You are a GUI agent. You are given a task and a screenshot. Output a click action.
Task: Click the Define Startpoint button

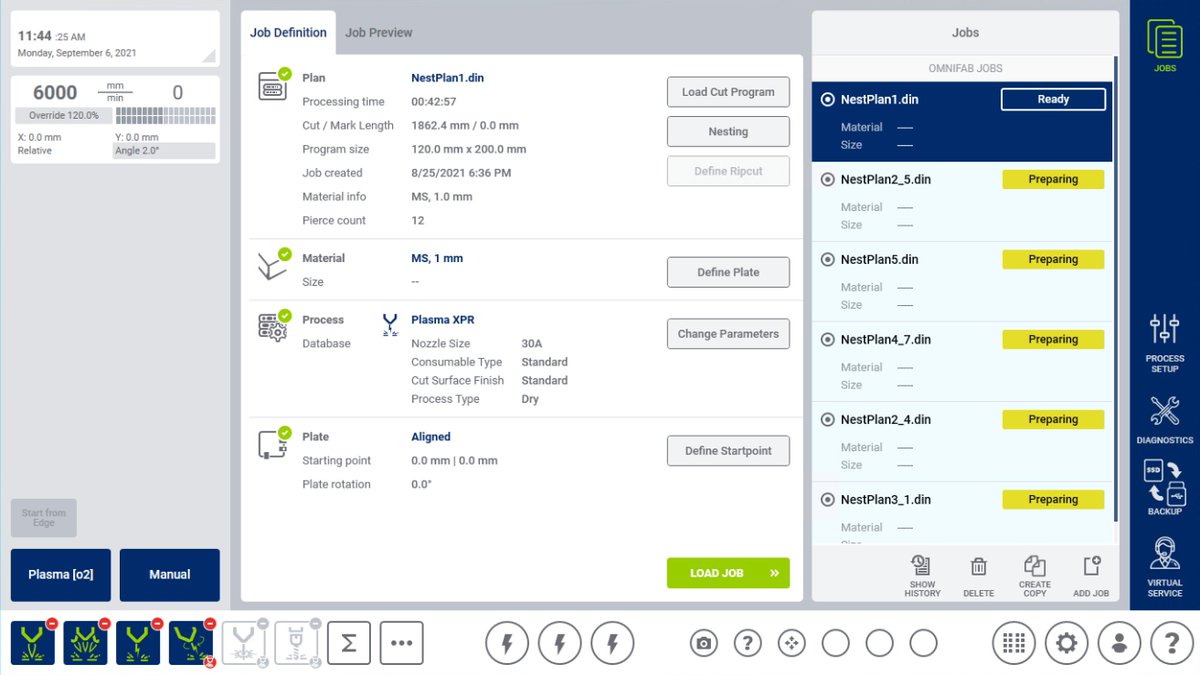(x=728, y=451)
